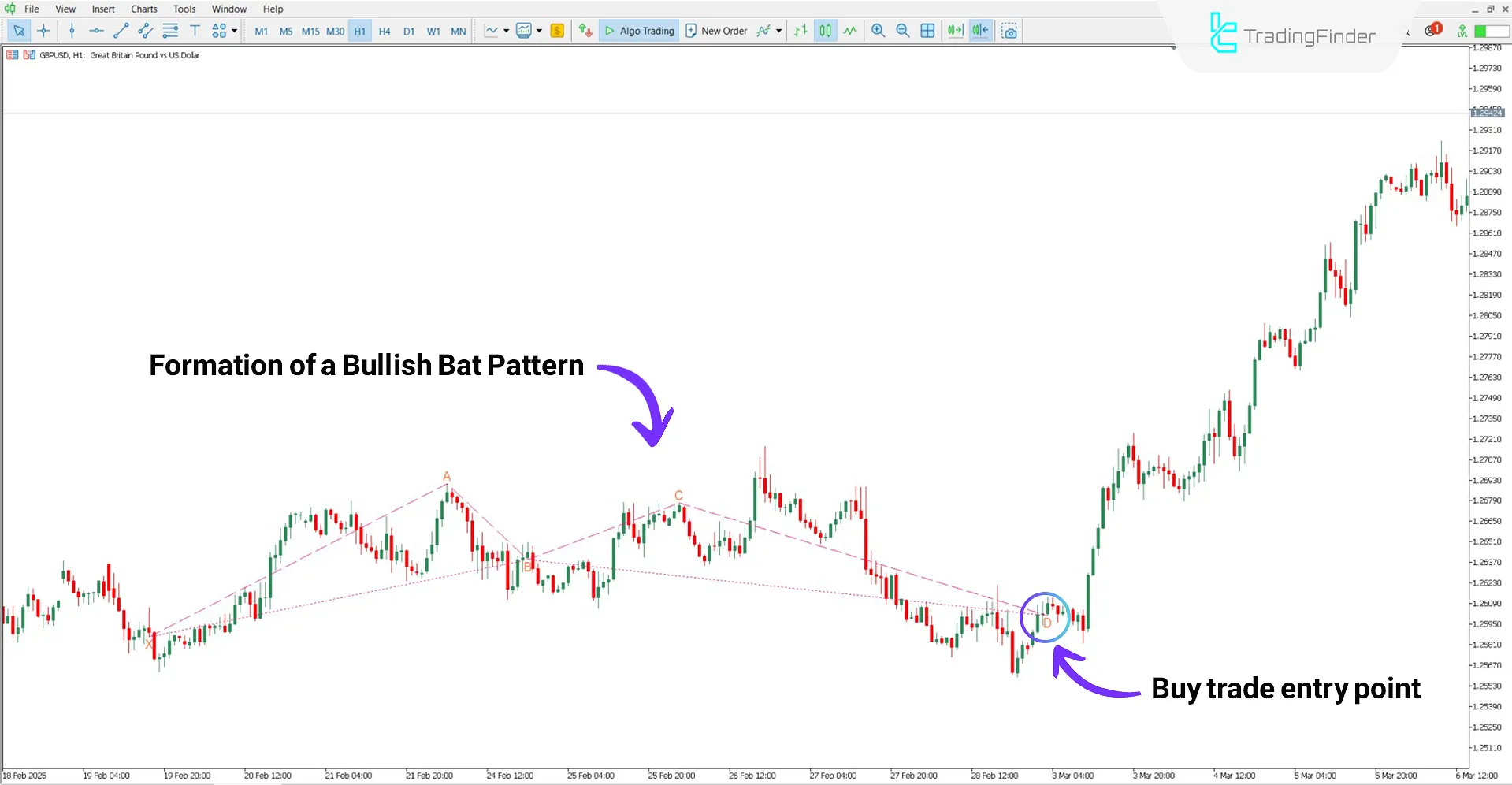
Task: Take a chart screenshot with camera icon
Action: (1009, 31)
